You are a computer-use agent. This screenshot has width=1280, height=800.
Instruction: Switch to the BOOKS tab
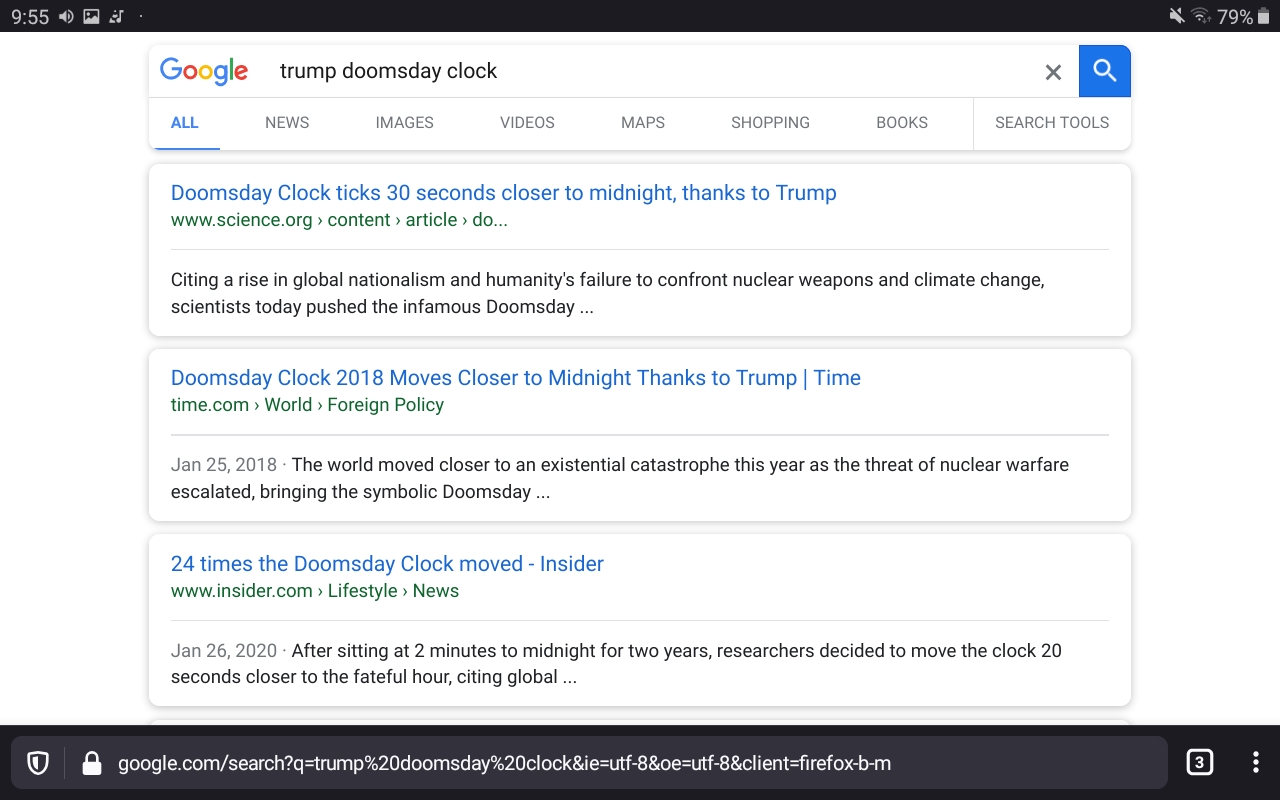click(902, 123)
